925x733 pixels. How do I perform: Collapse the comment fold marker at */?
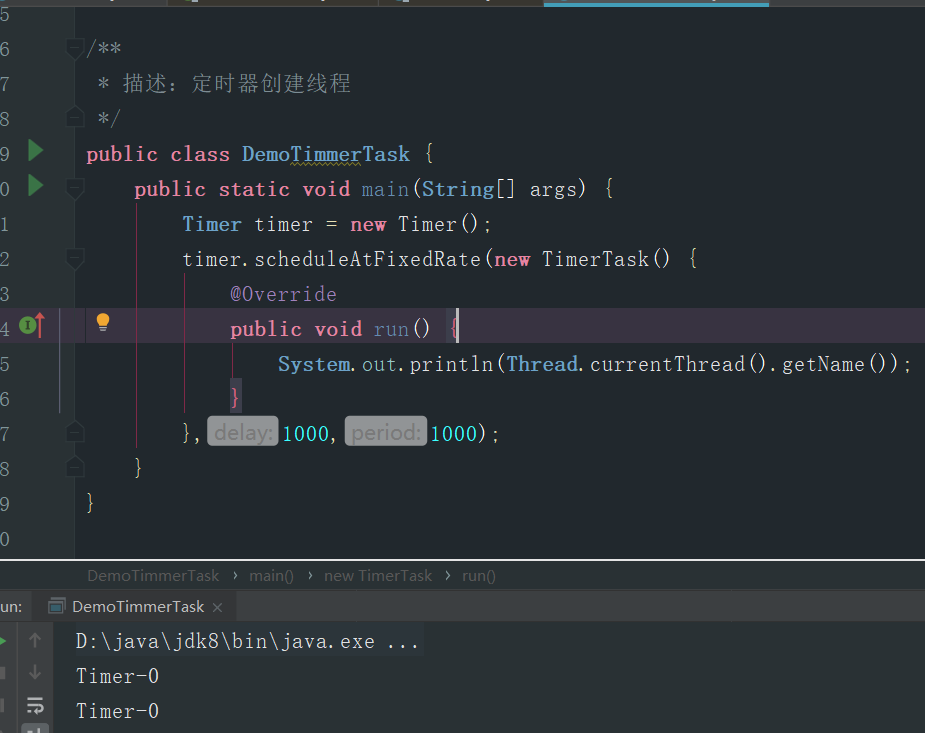coord(75,117)
